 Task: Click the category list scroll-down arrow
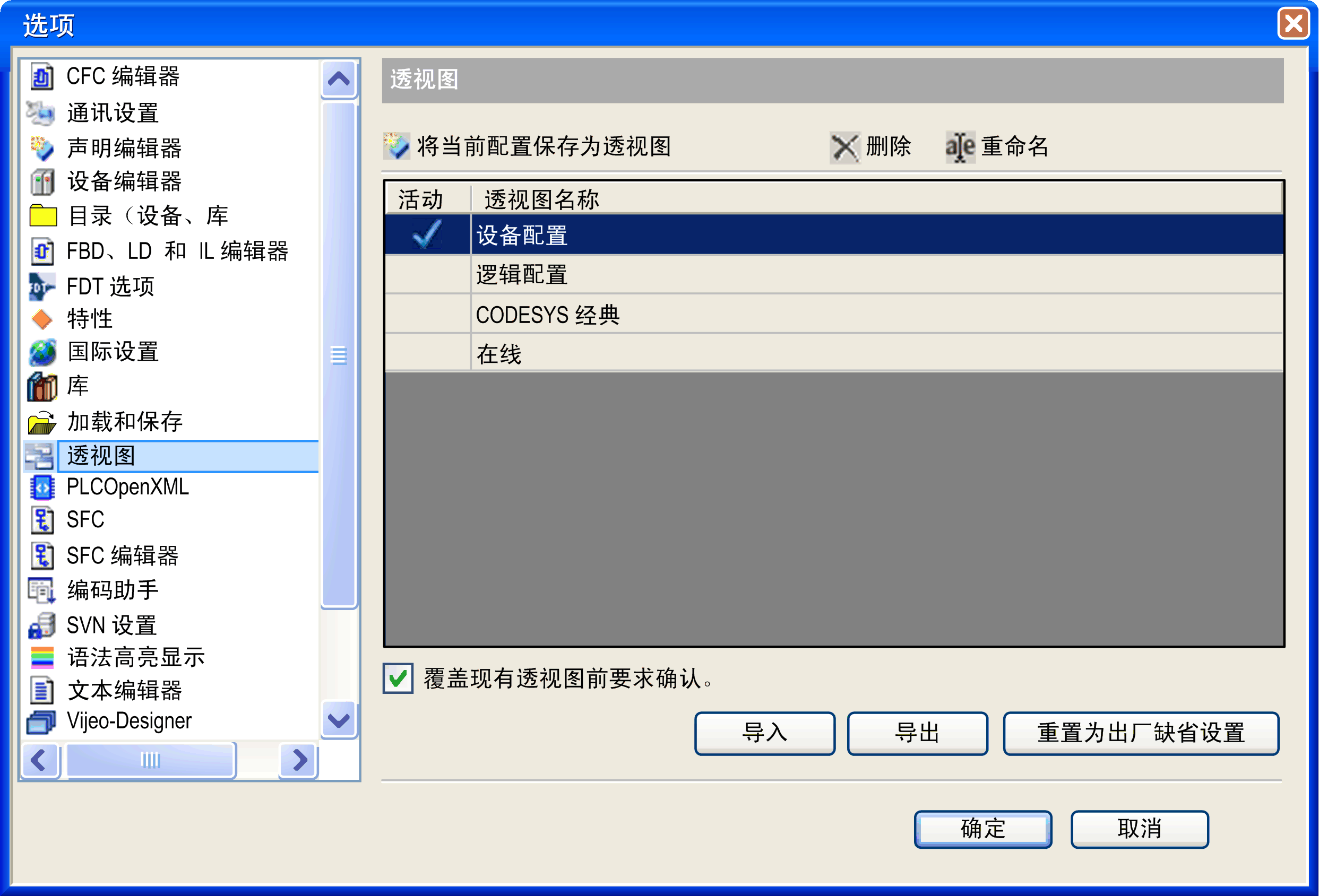click(x=339, y=720)
